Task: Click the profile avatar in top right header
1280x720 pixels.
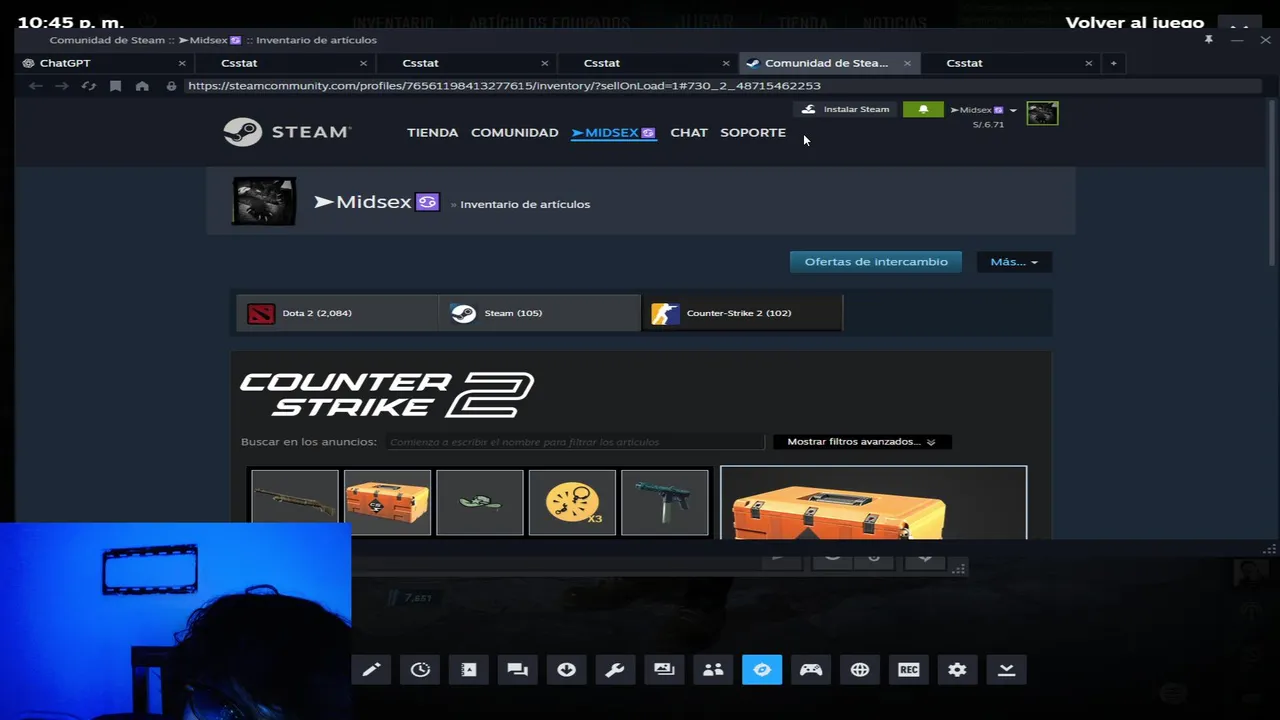Action: [x=1042, y=113]
